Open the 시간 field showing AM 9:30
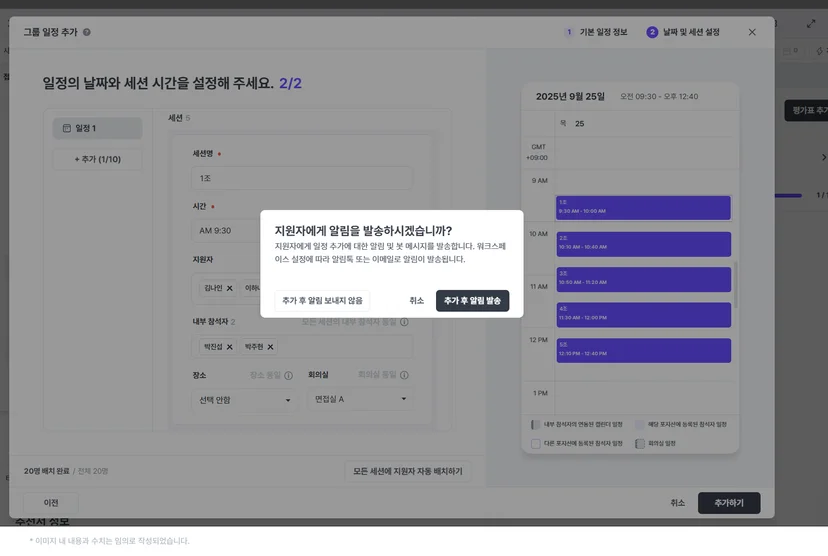 tap(226, 231)
